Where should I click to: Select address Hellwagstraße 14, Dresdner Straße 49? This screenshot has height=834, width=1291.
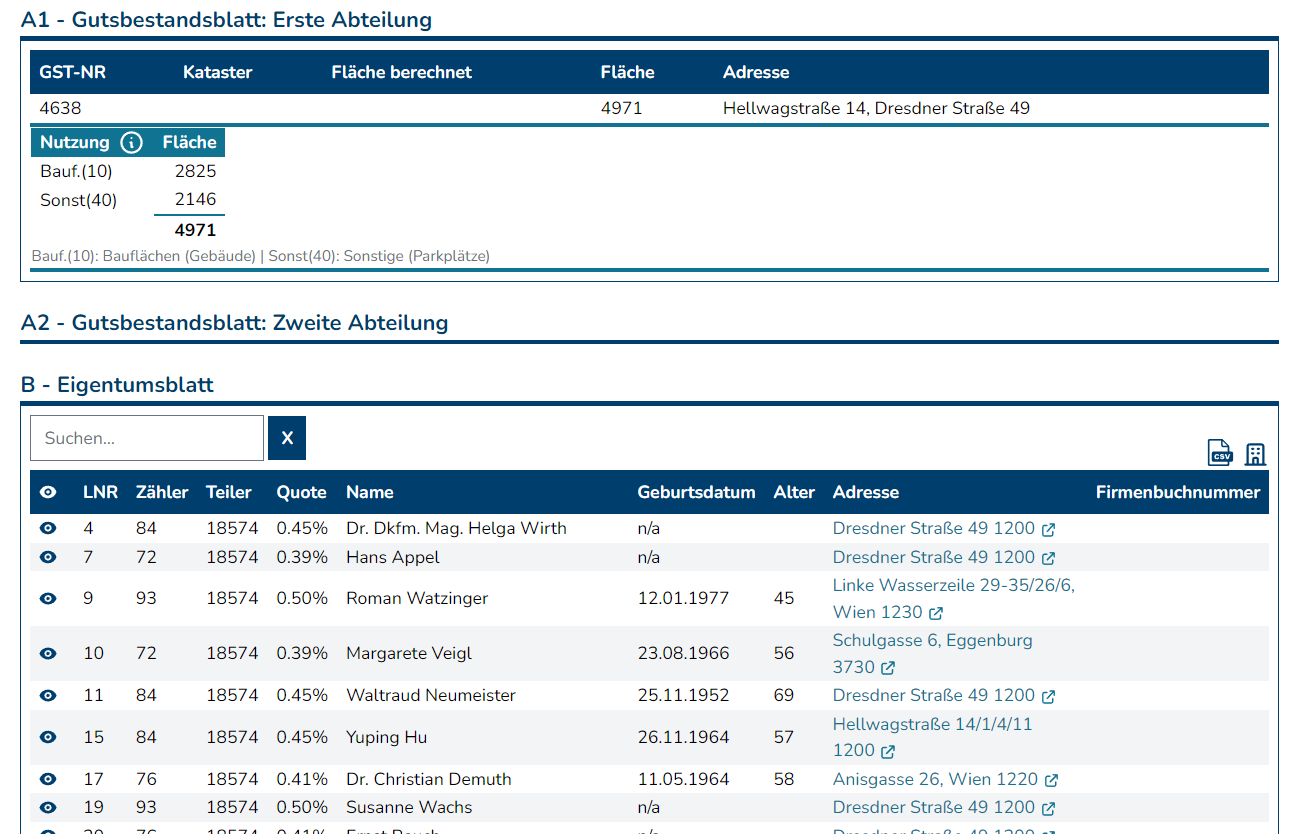pyautogui.click(x=876, y=108)
